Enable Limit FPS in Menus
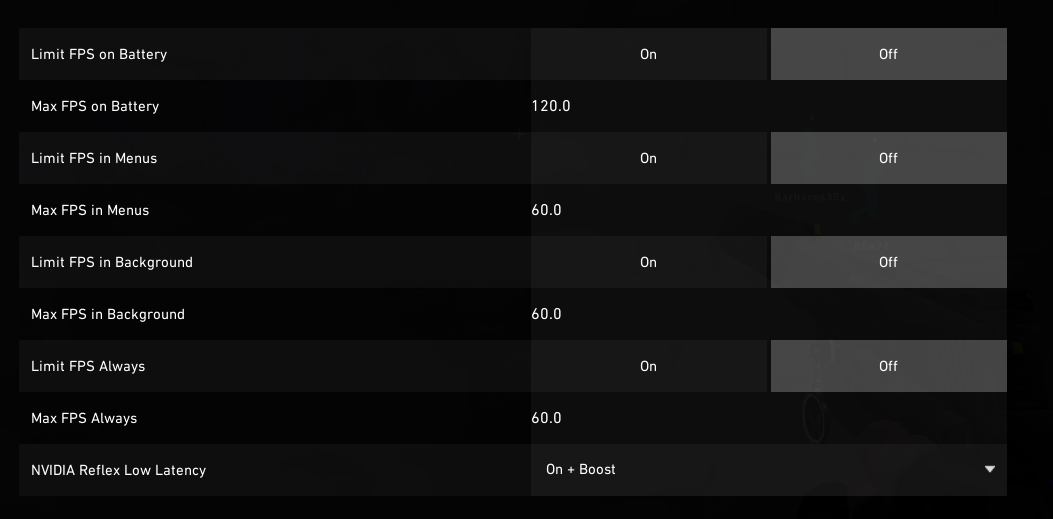 [648, 158]
